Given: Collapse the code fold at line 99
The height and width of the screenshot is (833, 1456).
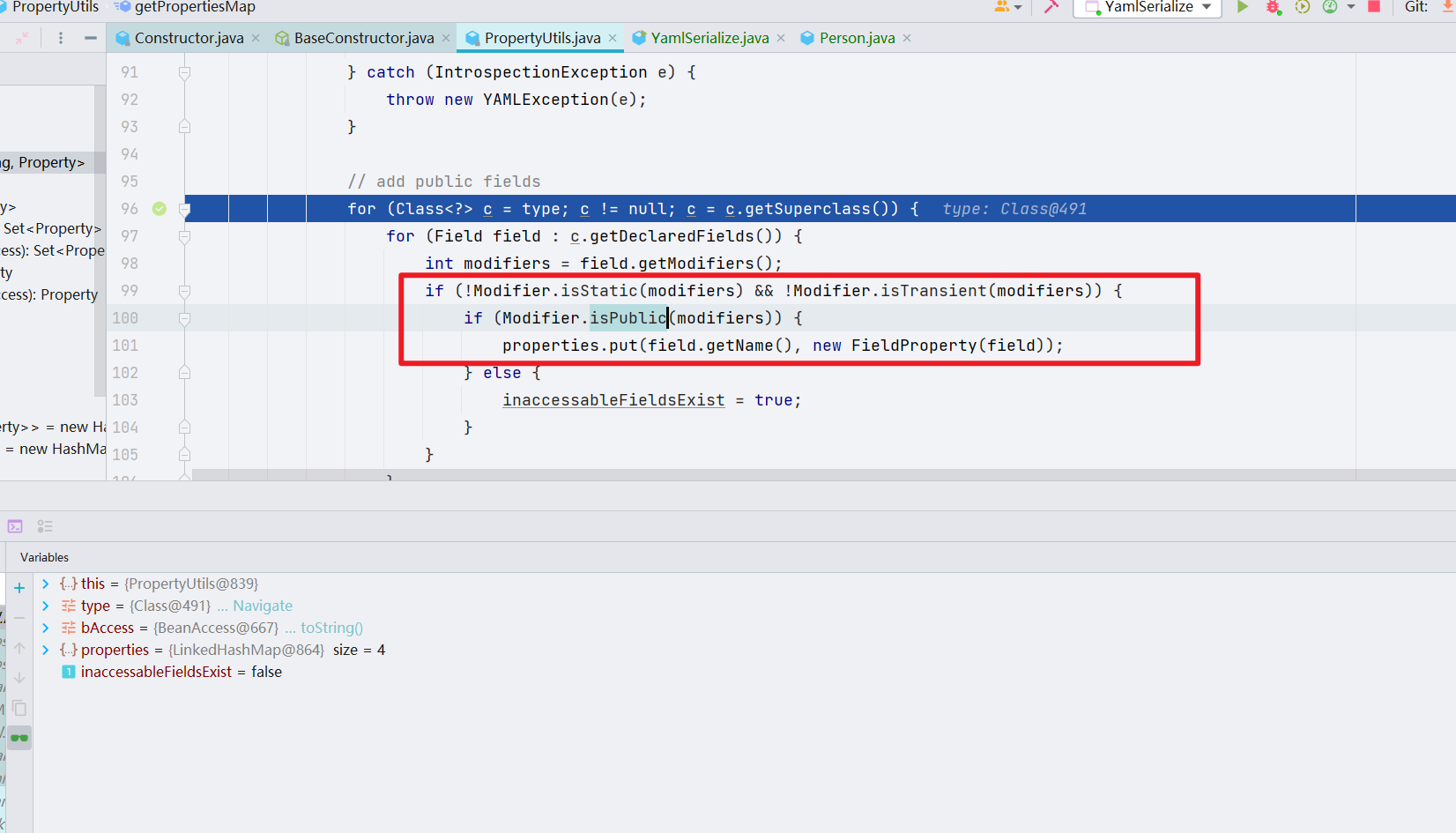Looking at the screenshot, I should pyautogui.click(x=184, y=291).
